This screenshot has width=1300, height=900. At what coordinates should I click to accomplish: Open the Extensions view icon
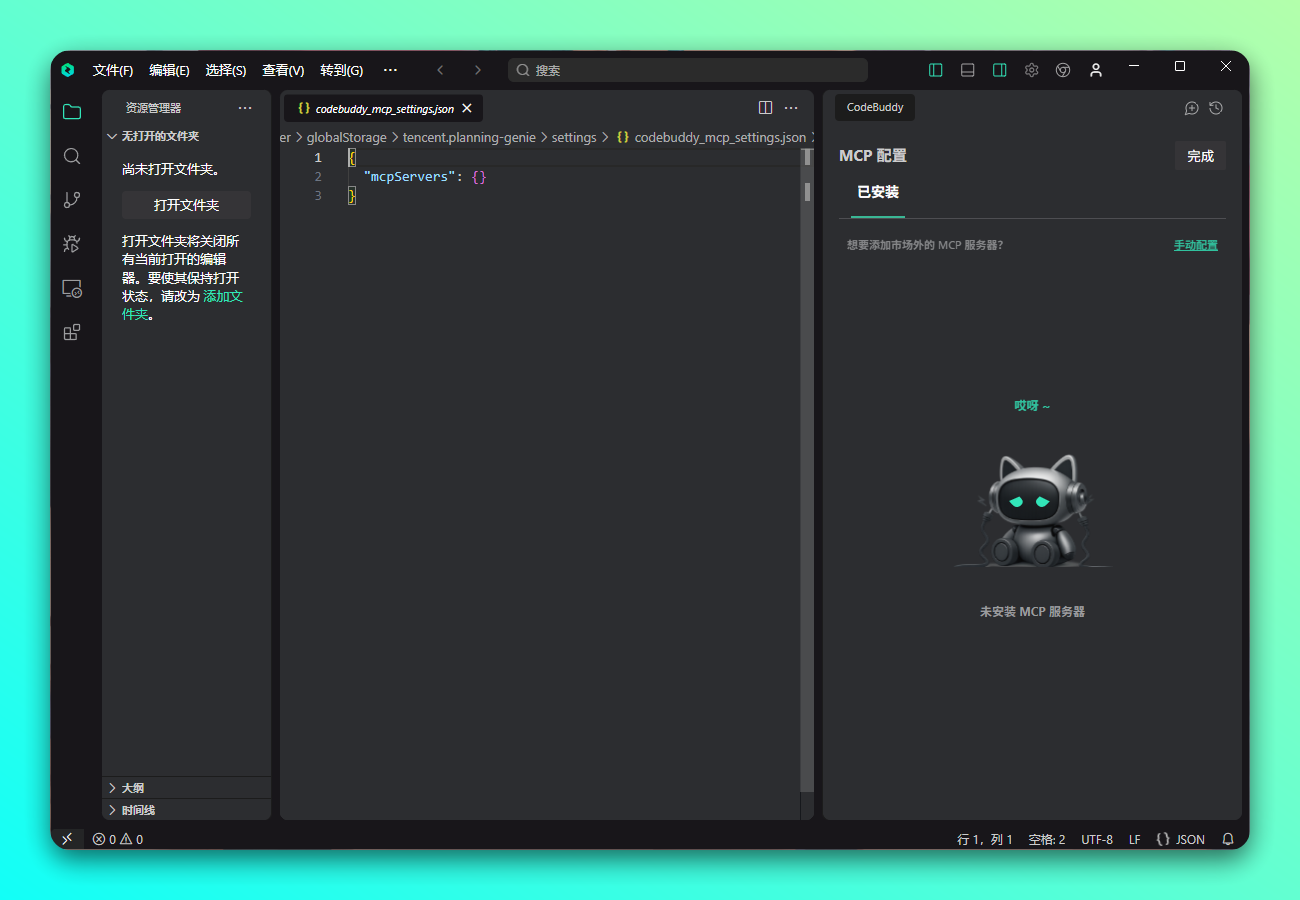coord(72,333)
